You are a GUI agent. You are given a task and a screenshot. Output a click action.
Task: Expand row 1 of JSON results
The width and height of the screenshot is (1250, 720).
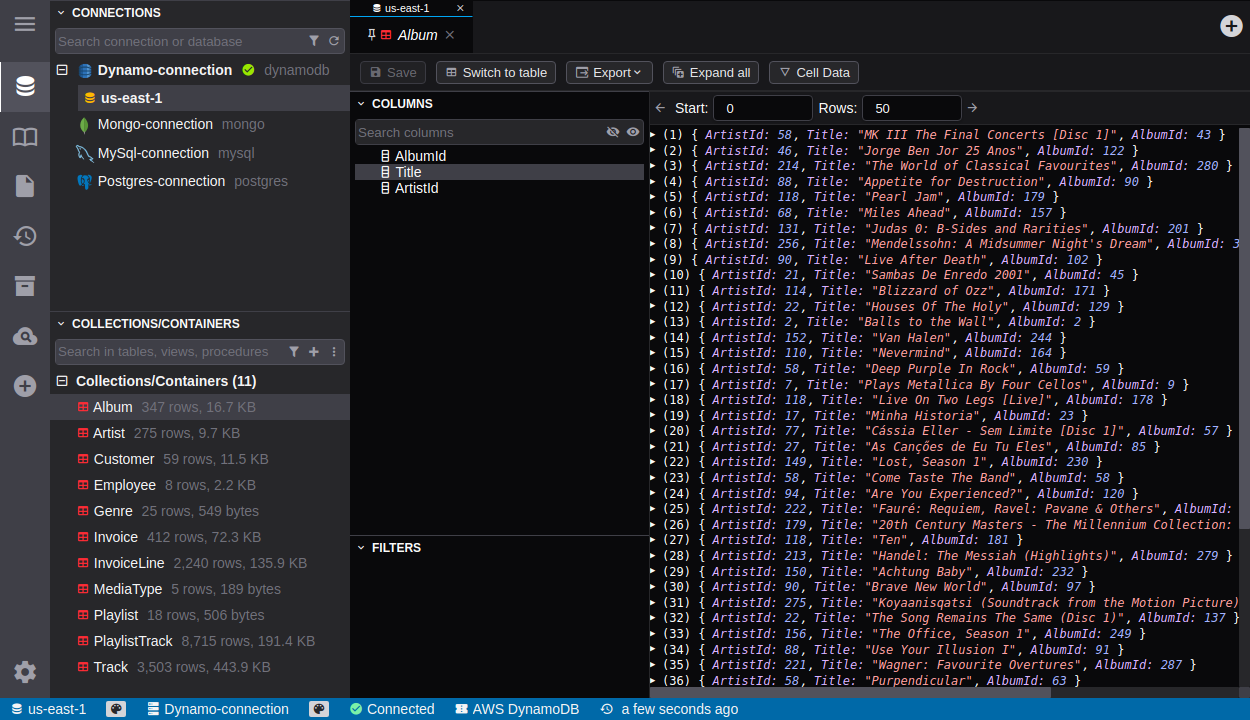(x=653, y=134)
